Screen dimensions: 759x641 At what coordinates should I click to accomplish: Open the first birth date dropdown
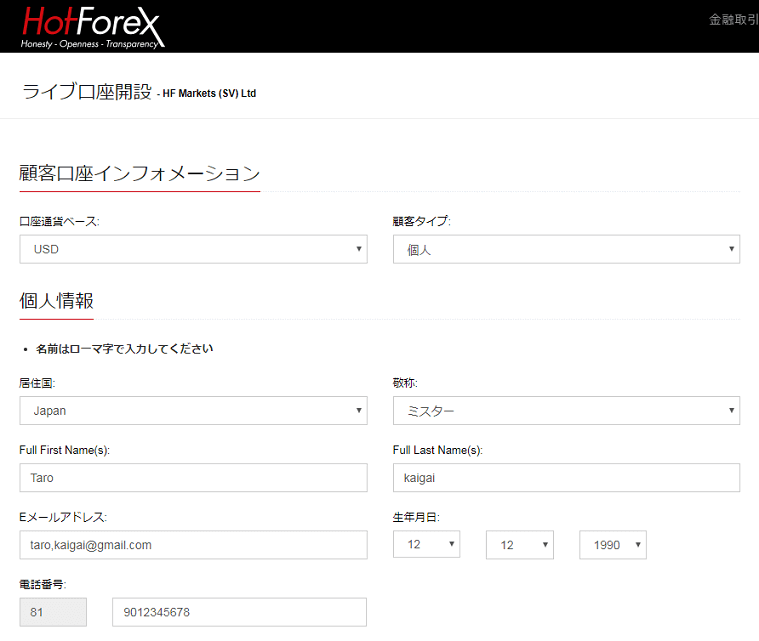426,545
